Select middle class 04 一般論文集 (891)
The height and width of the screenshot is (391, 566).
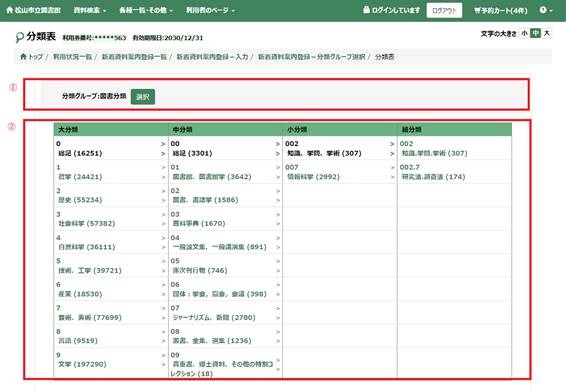coord(225,242)
